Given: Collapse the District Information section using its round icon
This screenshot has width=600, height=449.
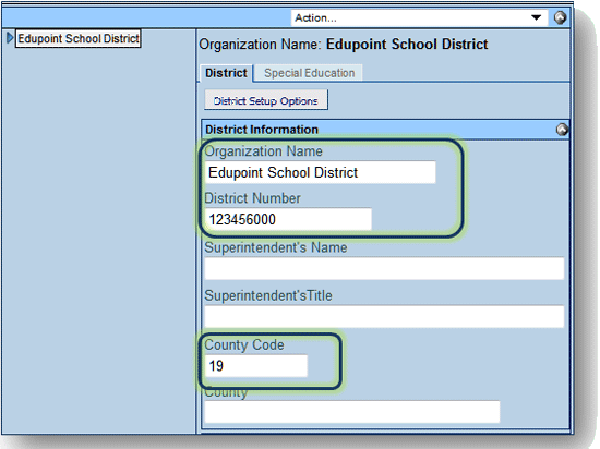Looking at the screenshot, I should tap(561, 130).
